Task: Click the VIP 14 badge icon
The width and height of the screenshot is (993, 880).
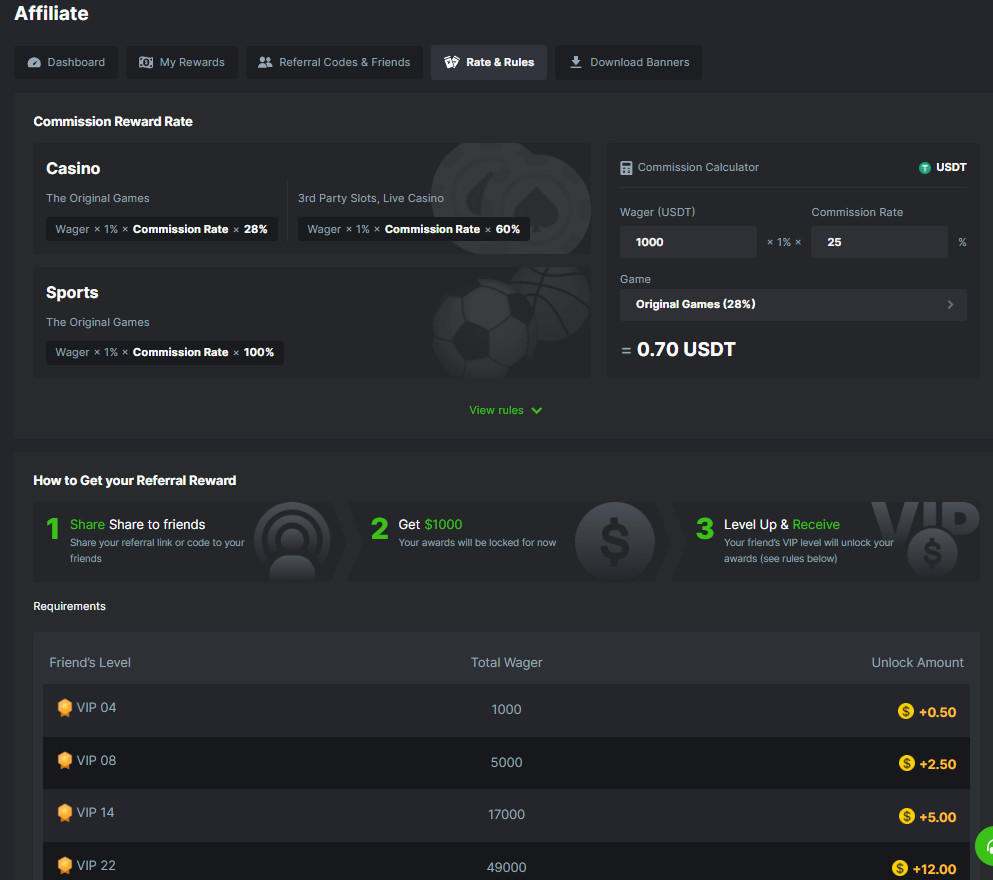Action: click(x=65, y=813)
